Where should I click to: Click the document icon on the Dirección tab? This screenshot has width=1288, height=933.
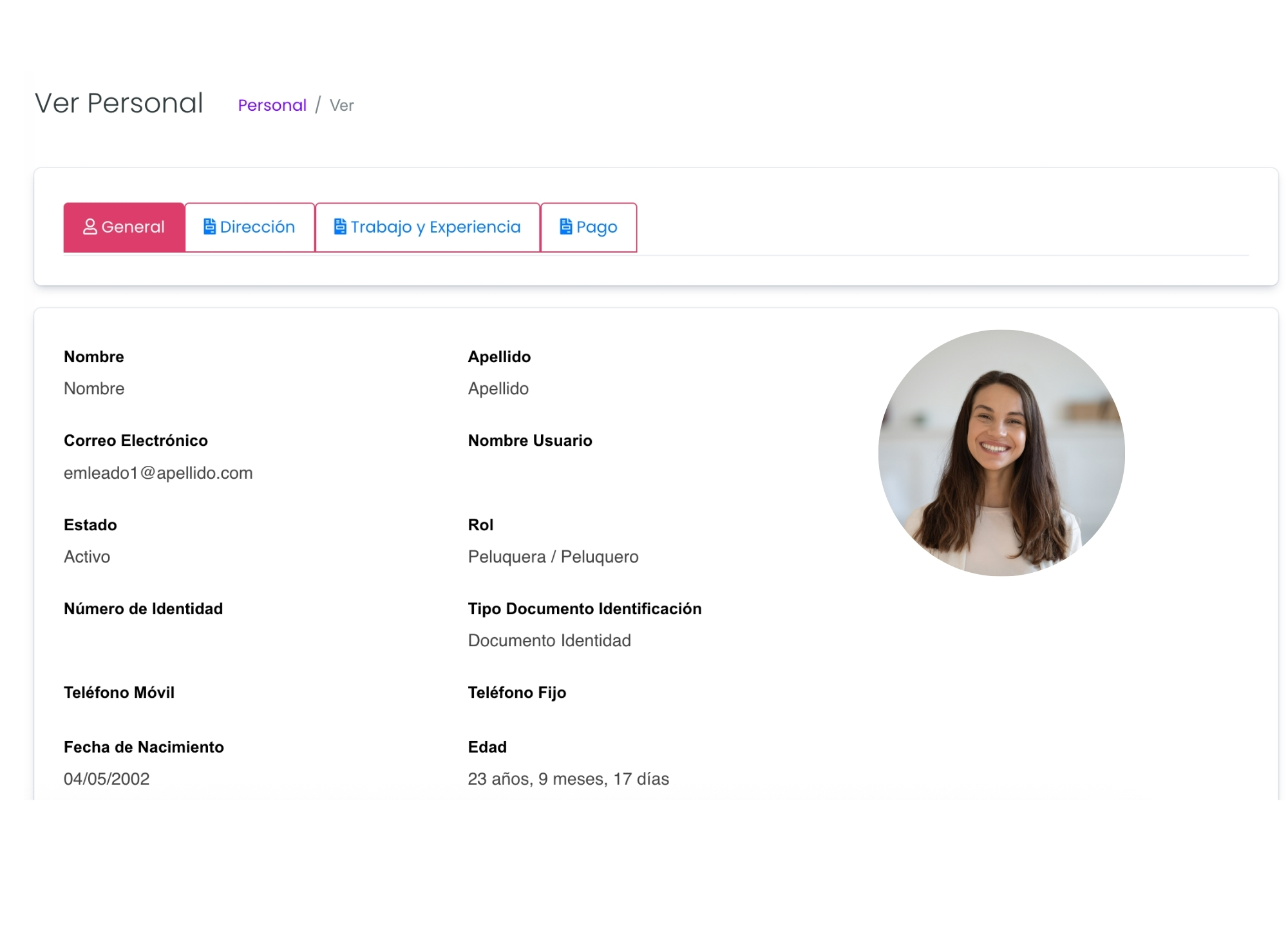click(209, 226)
